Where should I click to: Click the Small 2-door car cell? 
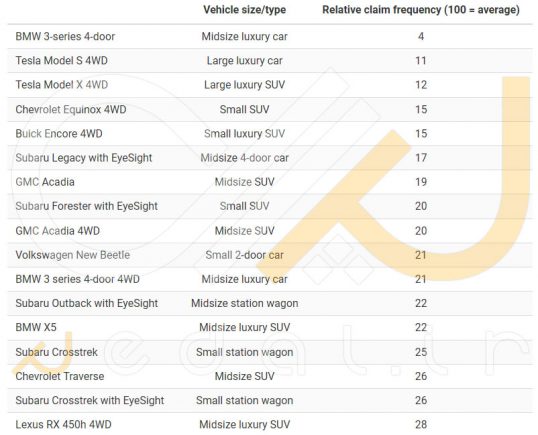tap(244, 255)
